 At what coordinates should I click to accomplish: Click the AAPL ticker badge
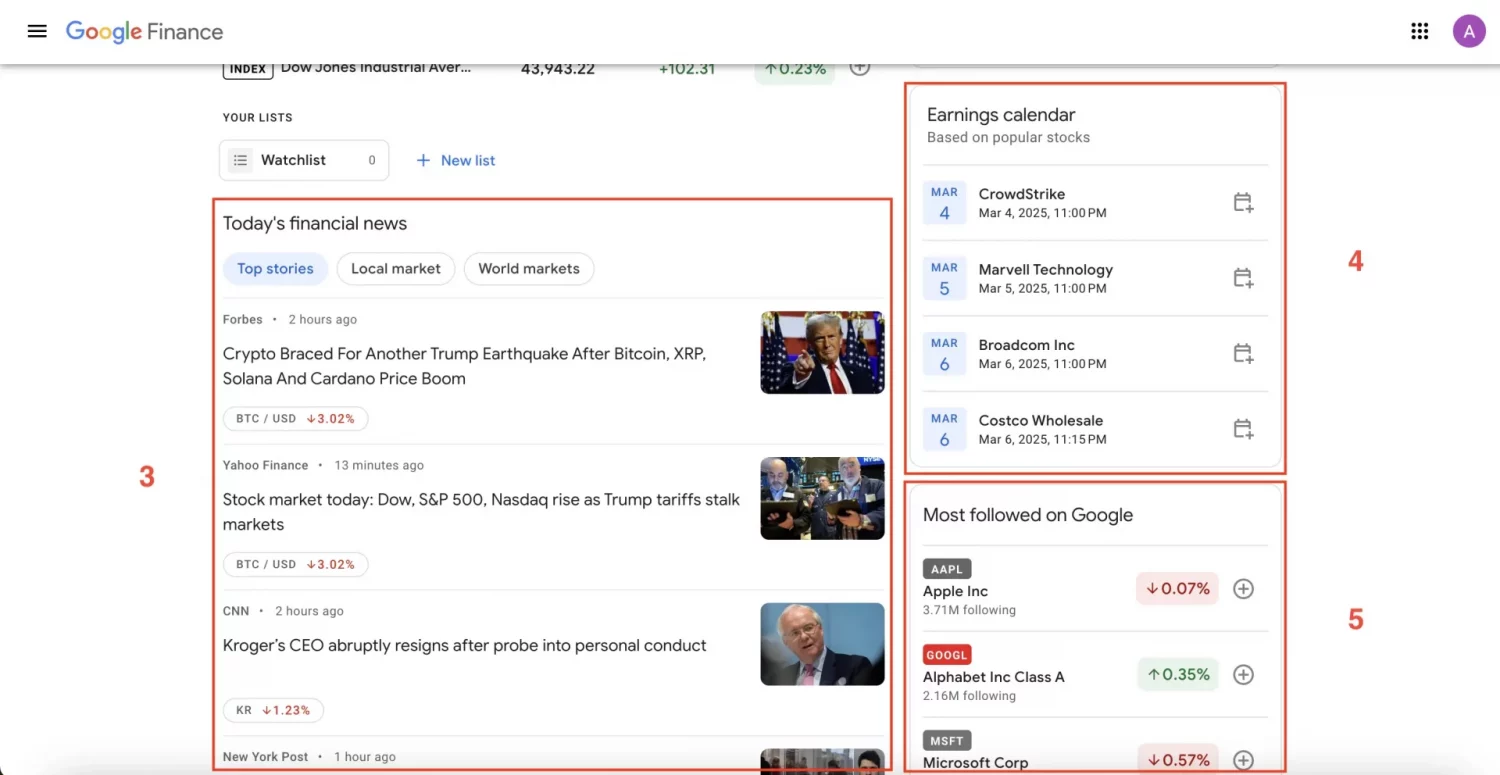947,569
